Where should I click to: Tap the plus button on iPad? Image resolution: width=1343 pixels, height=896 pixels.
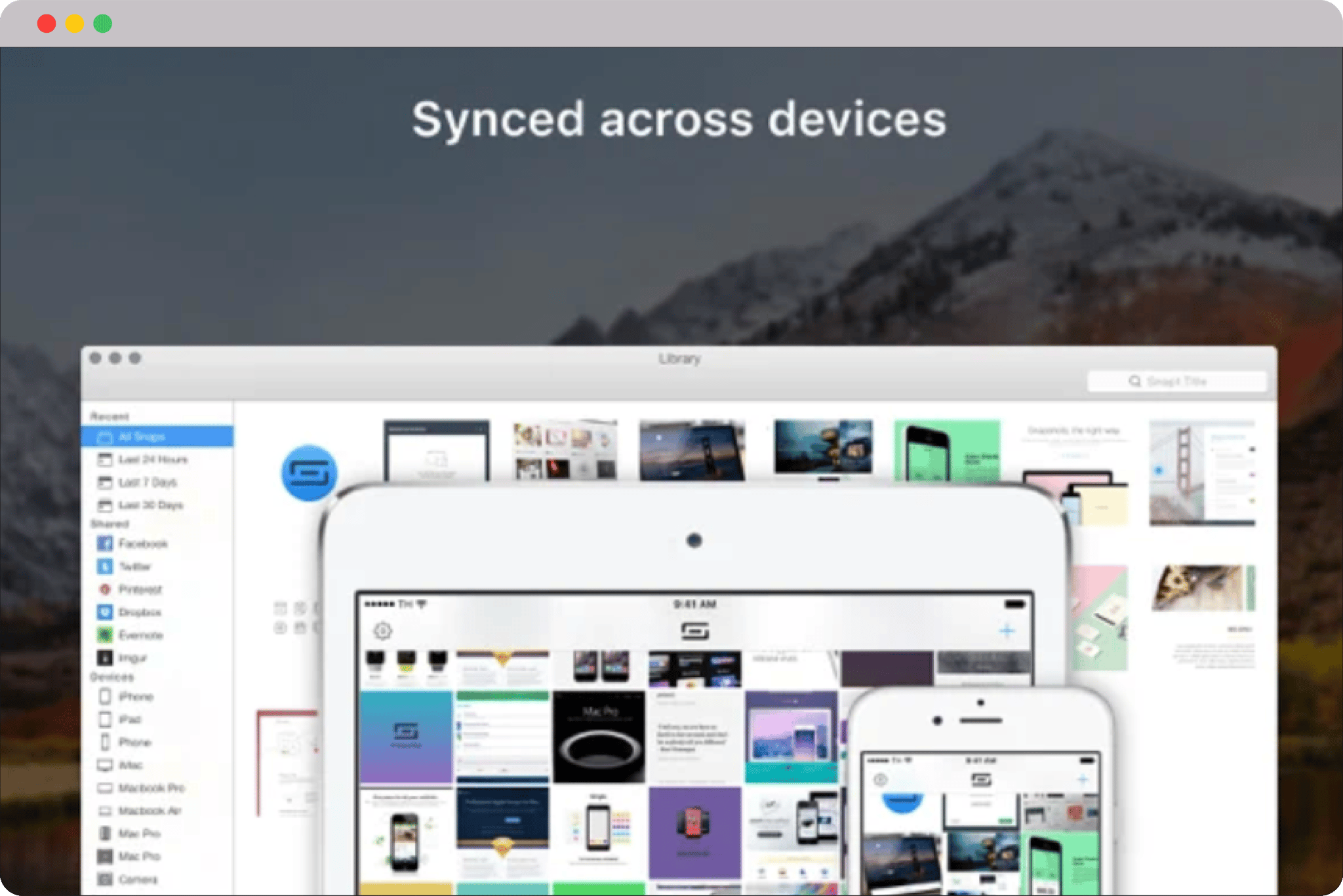point(1007,631)
